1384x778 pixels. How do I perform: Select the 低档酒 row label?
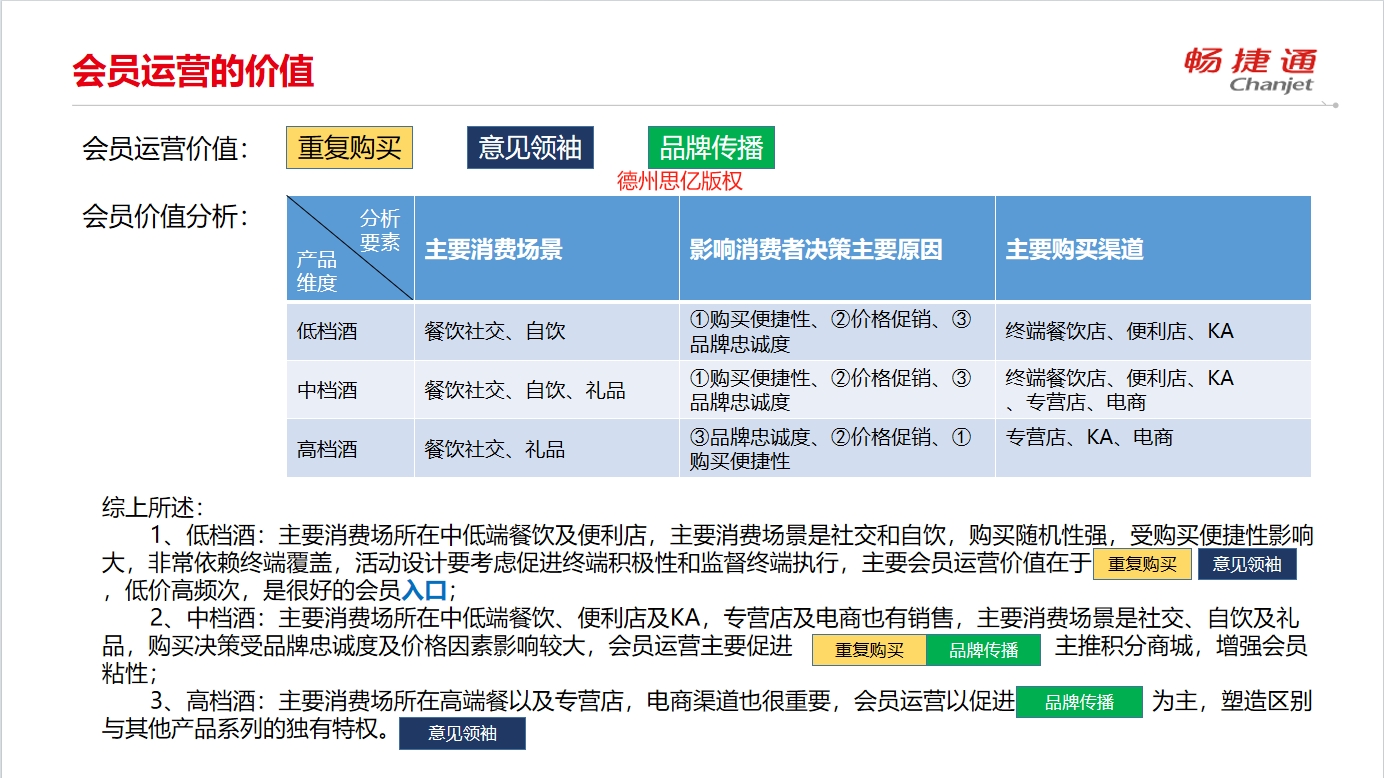[x=327, y=331]
